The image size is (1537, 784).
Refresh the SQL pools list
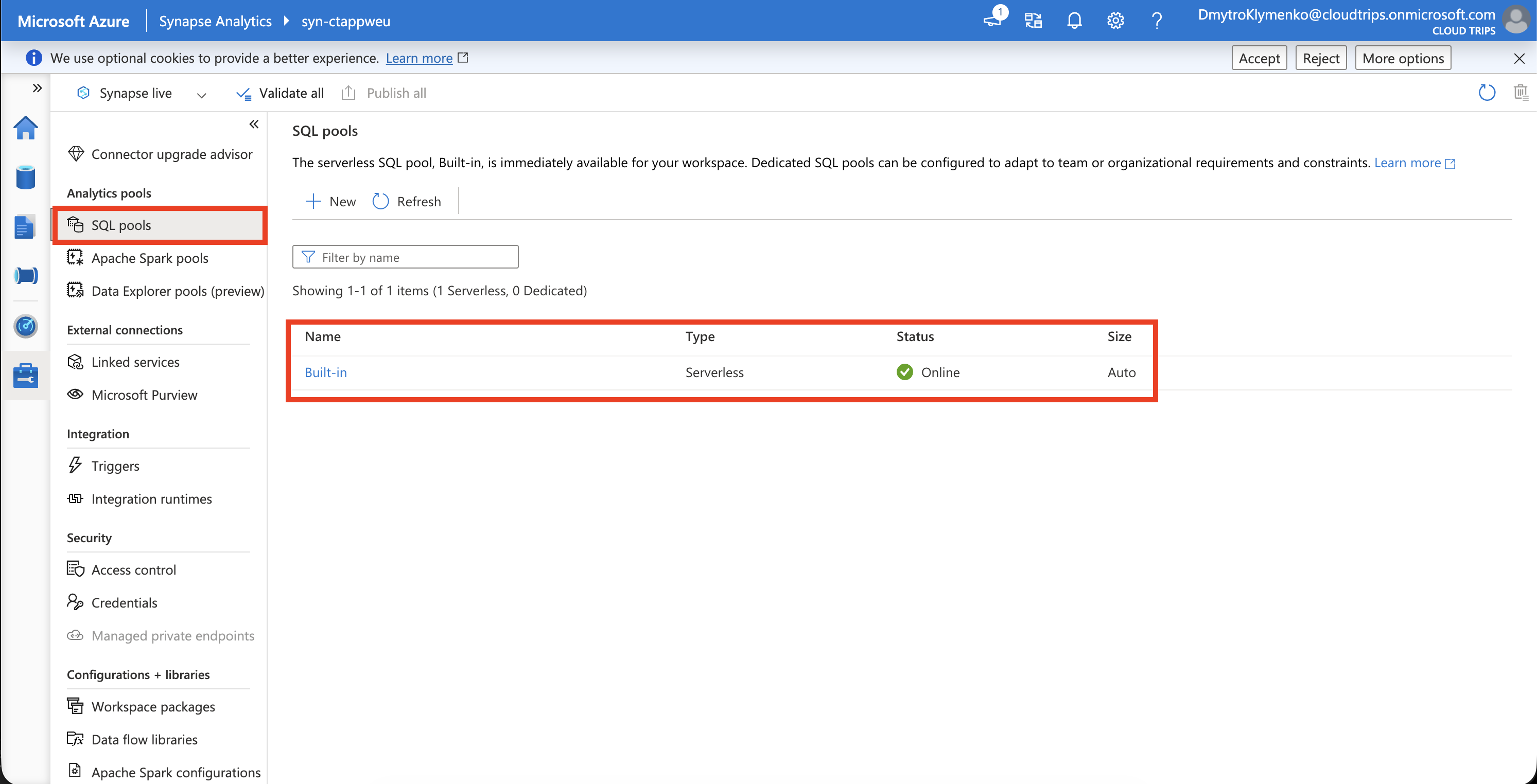[x=407, y=202]
